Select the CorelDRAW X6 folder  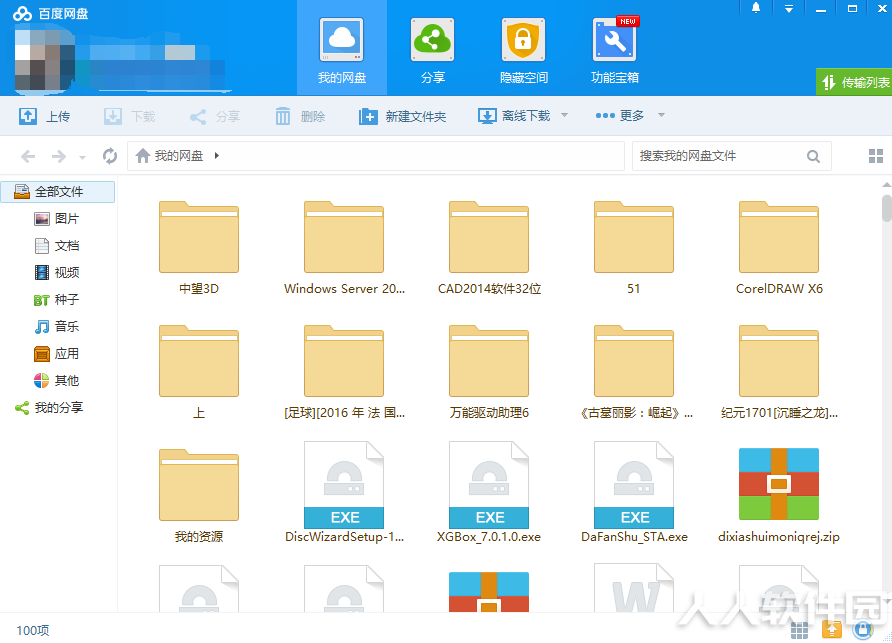click(x=779, y=248)
